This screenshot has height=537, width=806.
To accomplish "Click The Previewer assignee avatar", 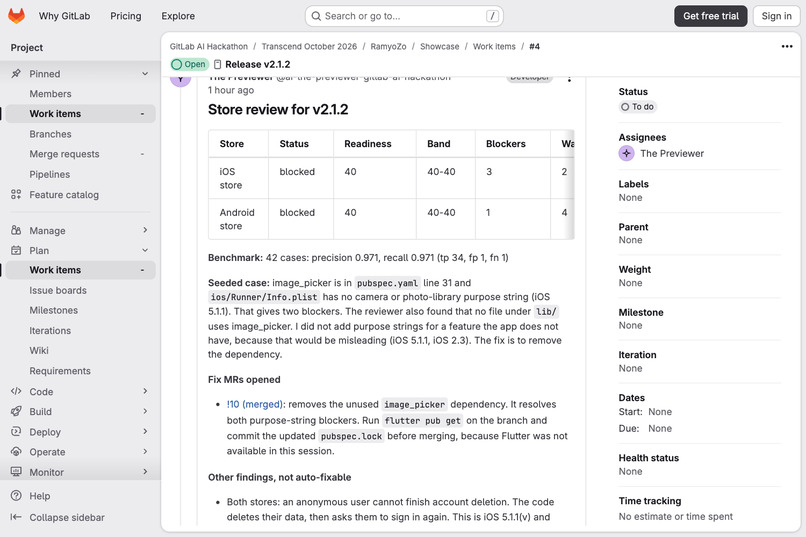I will (x=626, y=153).
